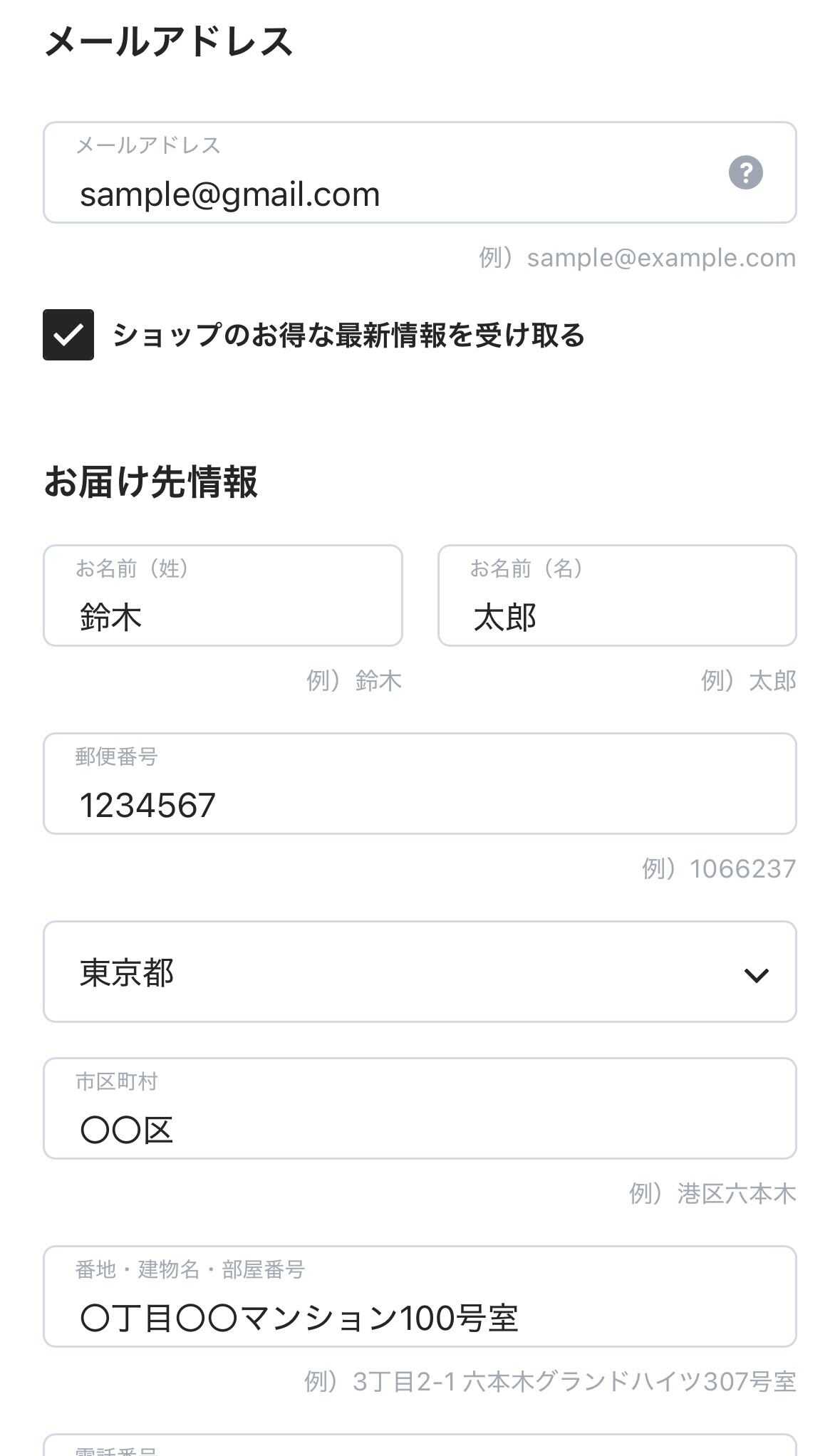
Task: Click the 例）3丁目2-1 六本木グランドハイツ307号室 hint
Action: coord(550,1381)
